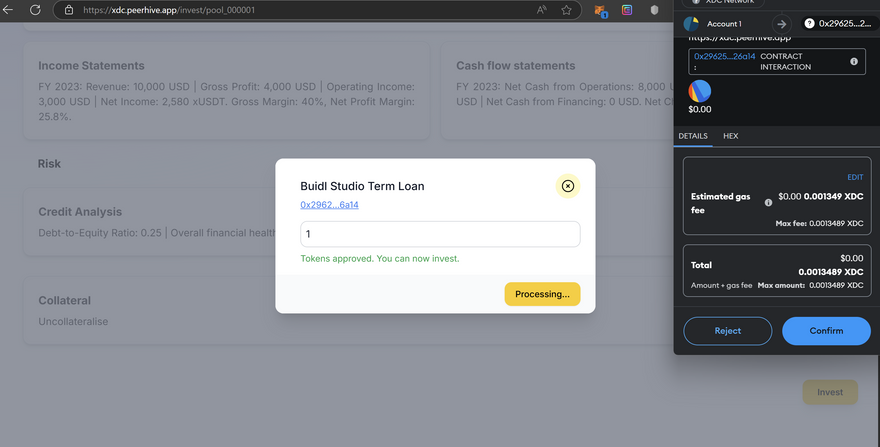Viewport: 880px width, 447px height.
Task: Click the arrow icon between accounts
Action: click(x=781, y=23)
